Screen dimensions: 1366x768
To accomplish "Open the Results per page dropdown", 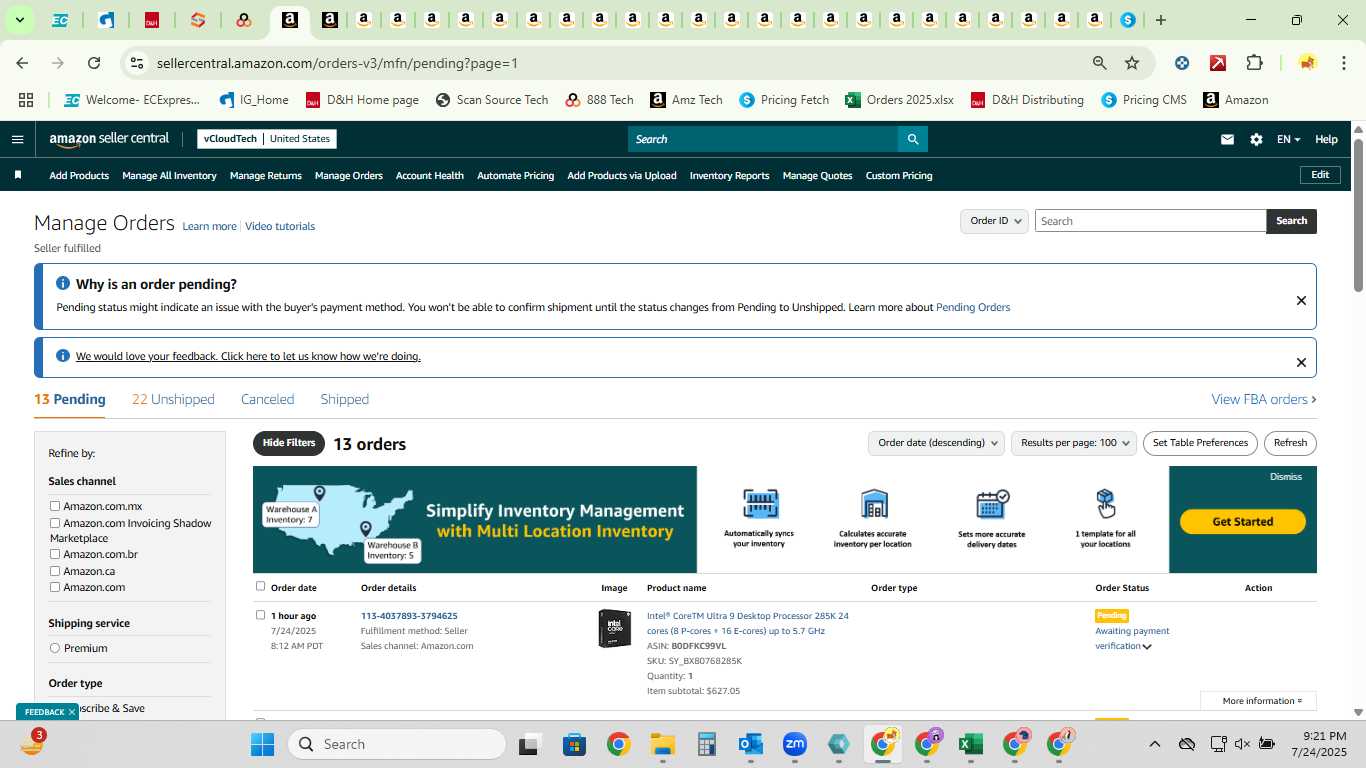I will click(x=1074, y=443).
